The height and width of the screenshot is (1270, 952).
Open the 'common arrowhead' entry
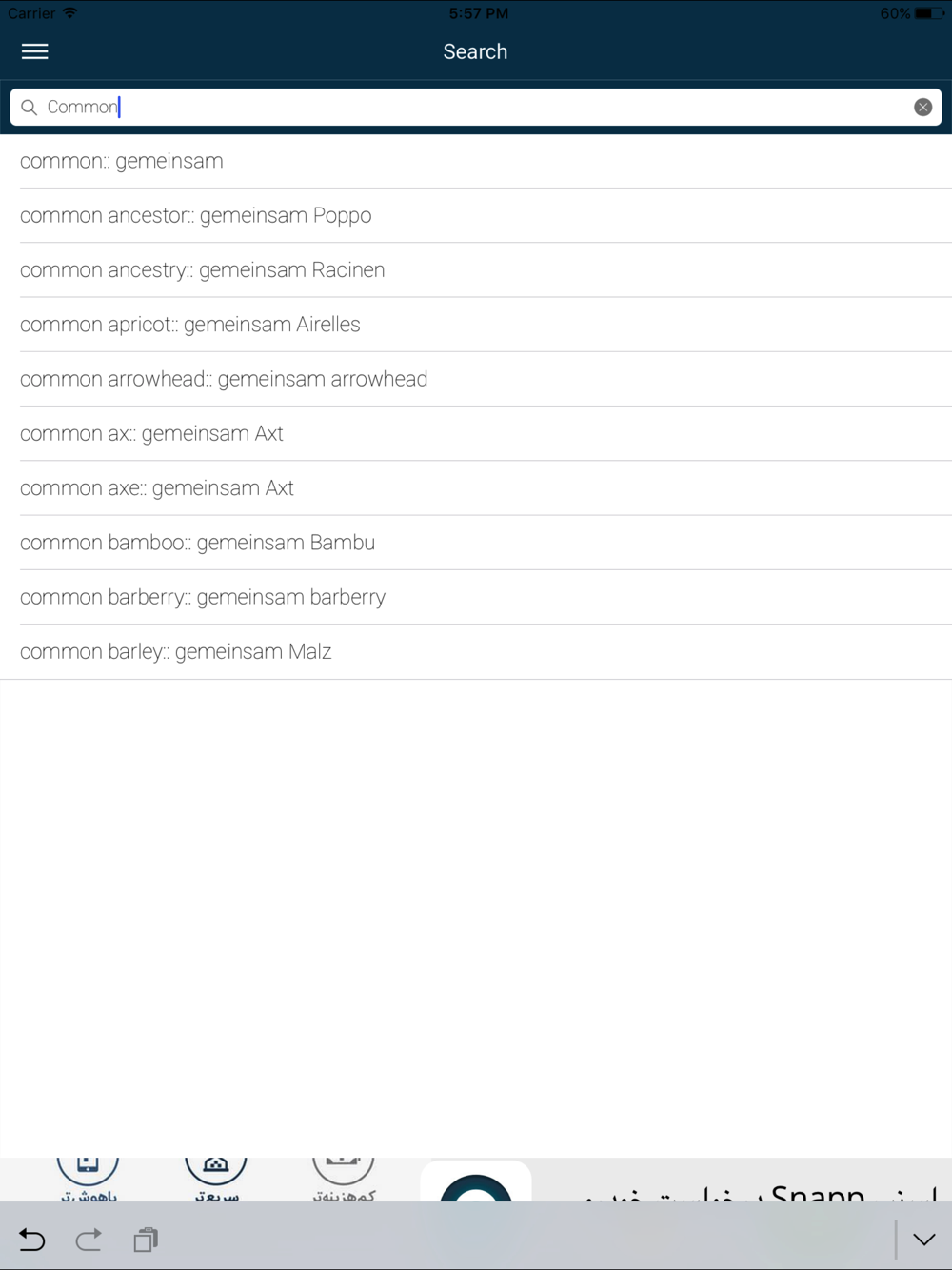tap(476, 379)
